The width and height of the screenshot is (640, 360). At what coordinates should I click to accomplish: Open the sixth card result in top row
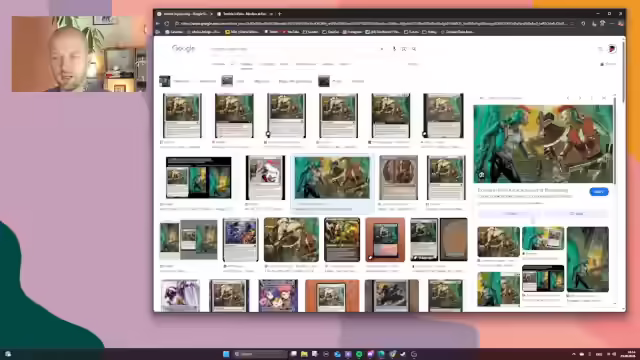pos(443,116)
